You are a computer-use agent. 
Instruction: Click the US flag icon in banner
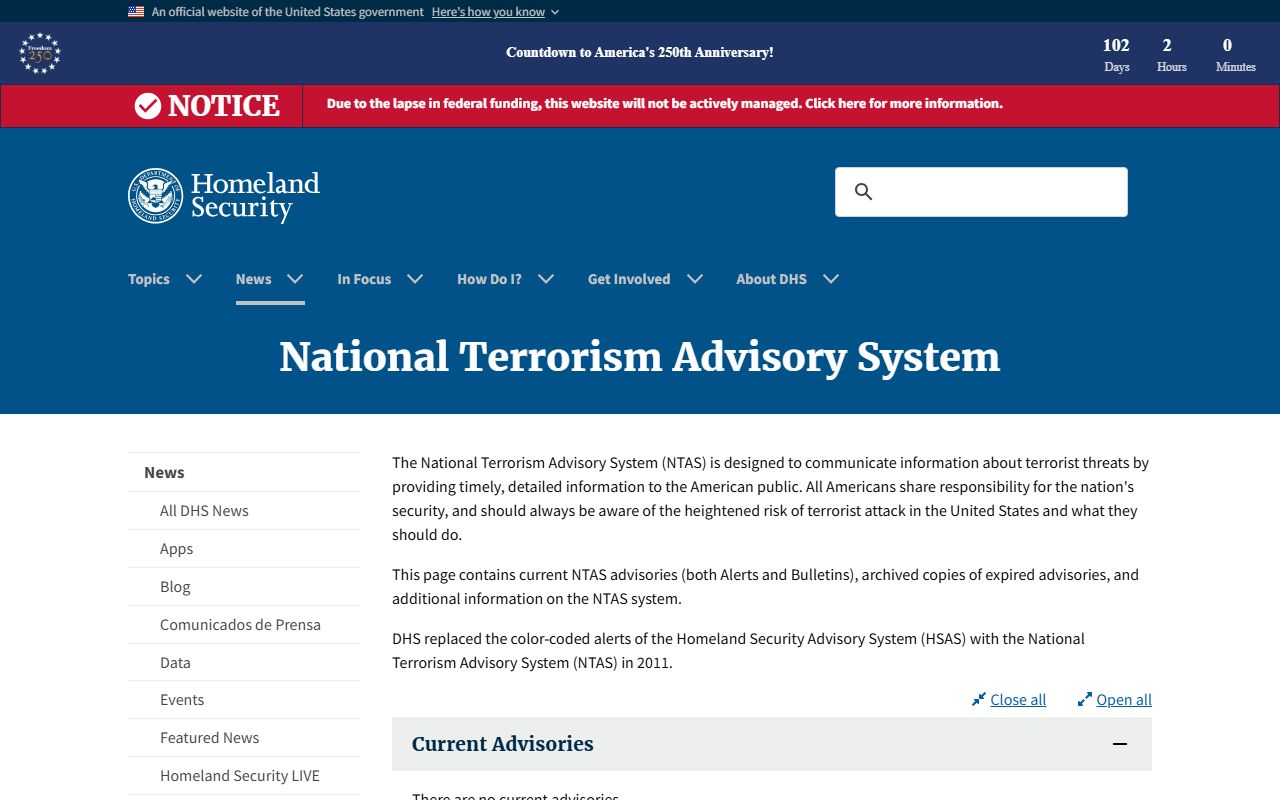(136, 12)
